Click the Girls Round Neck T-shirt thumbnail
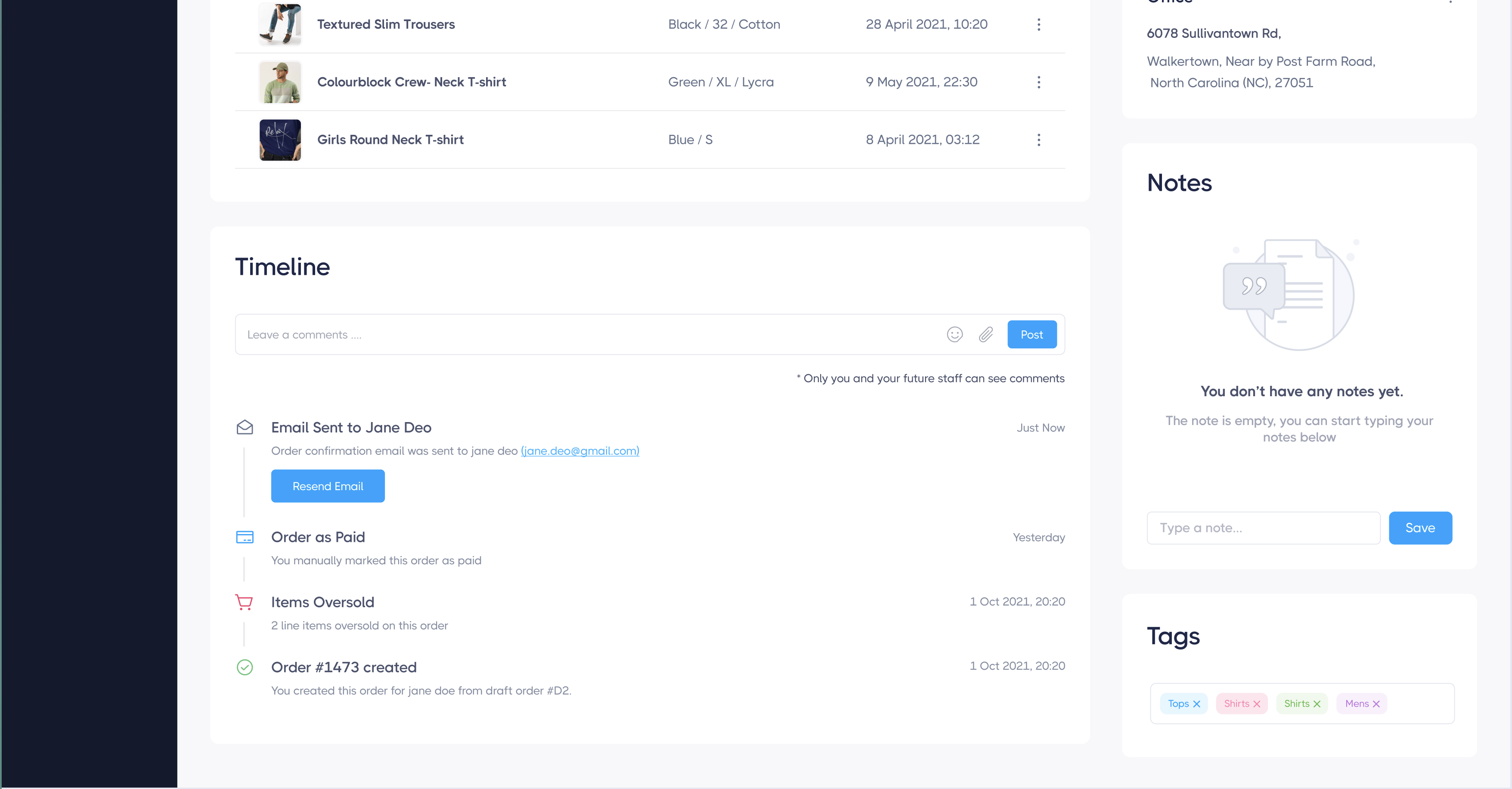Viewport: 1512px width, 789px height. coord(280,140)
